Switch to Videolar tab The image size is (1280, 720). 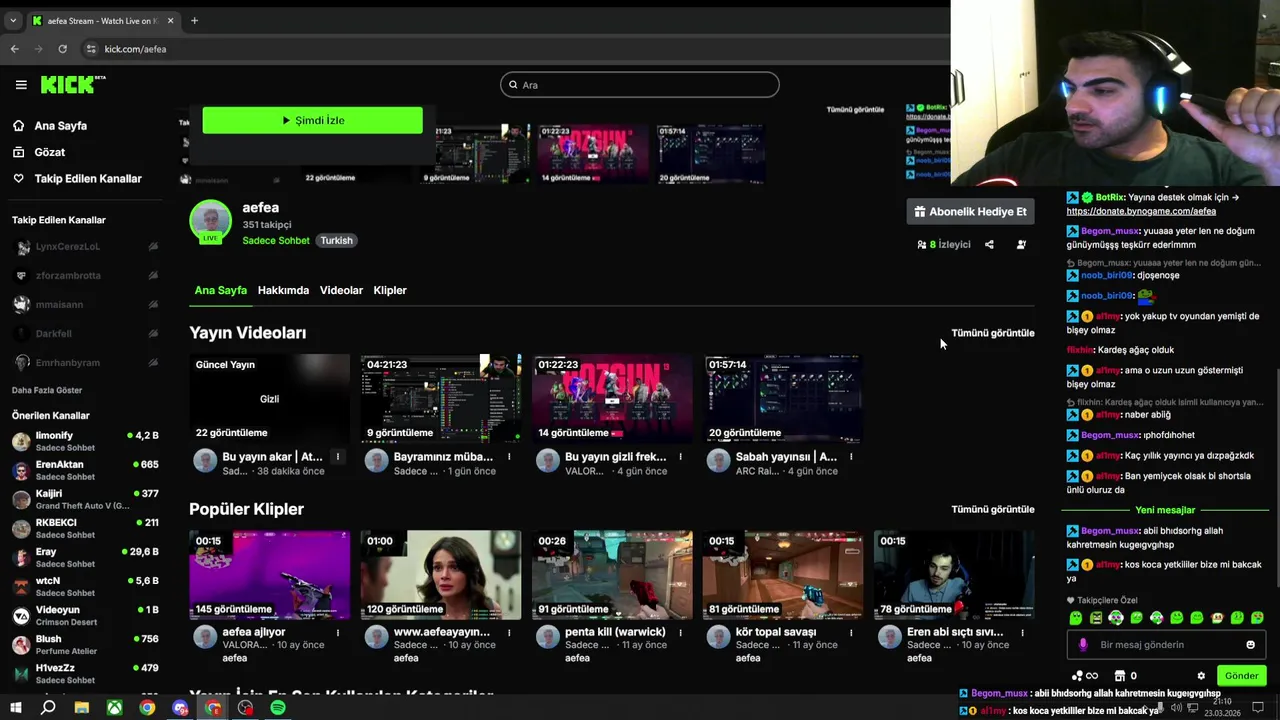pyautogui.click(x=341, y=290)
